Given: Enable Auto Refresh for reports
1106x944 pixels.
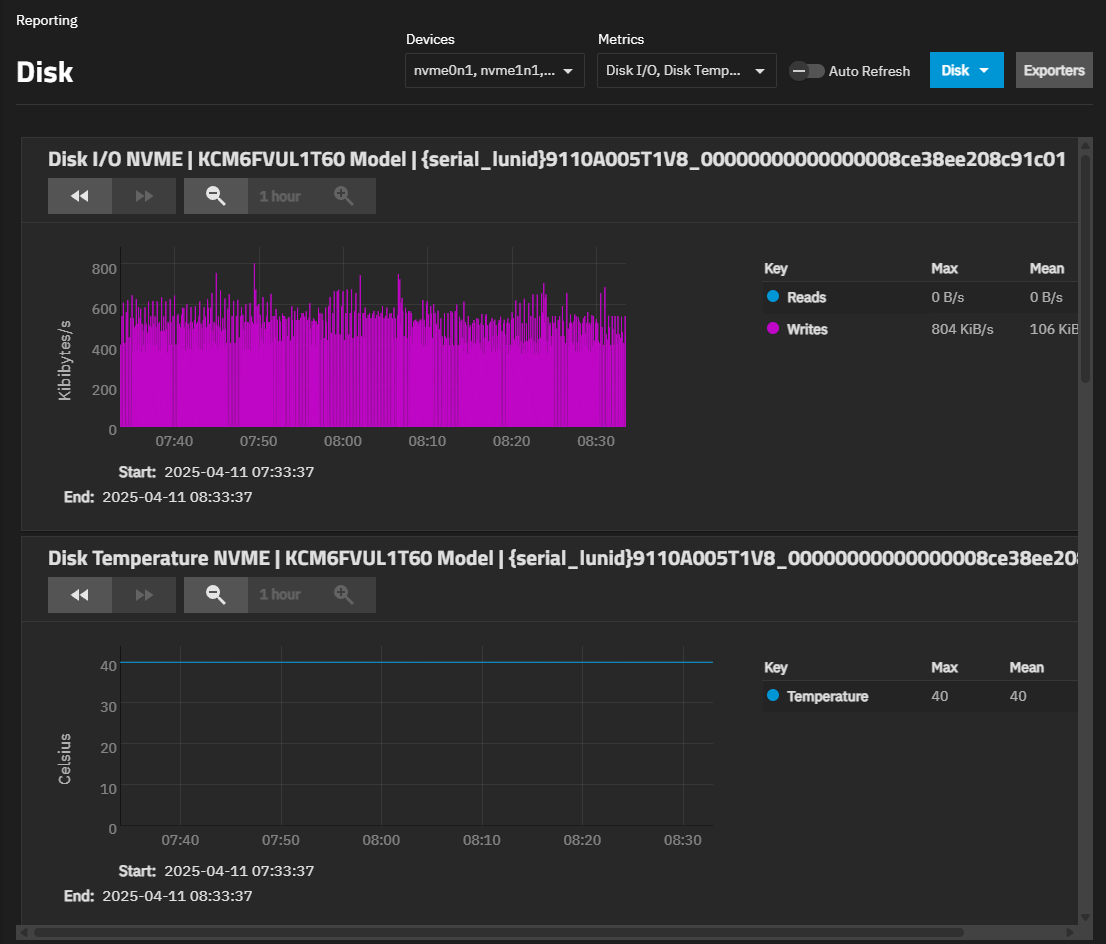Looking at the screenshot, I should (806, 71).
